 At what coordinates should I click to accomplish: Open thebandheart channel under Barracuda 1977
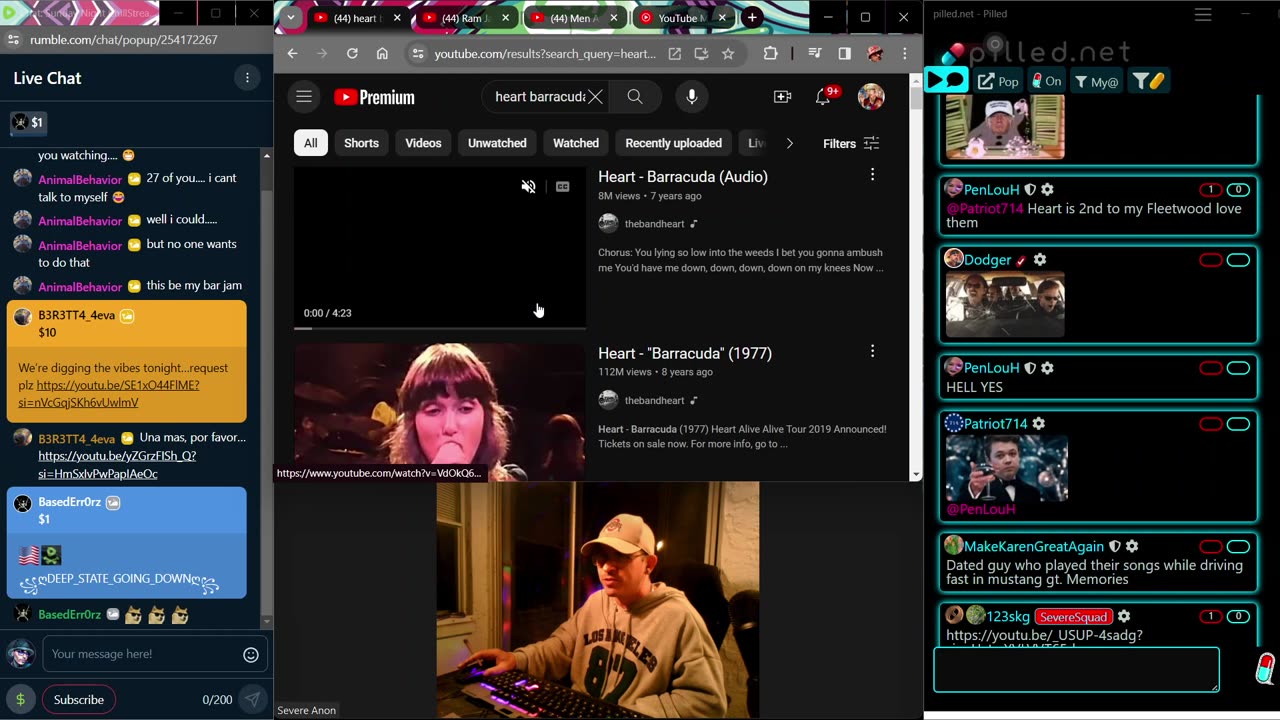click(x=654, y=400)
